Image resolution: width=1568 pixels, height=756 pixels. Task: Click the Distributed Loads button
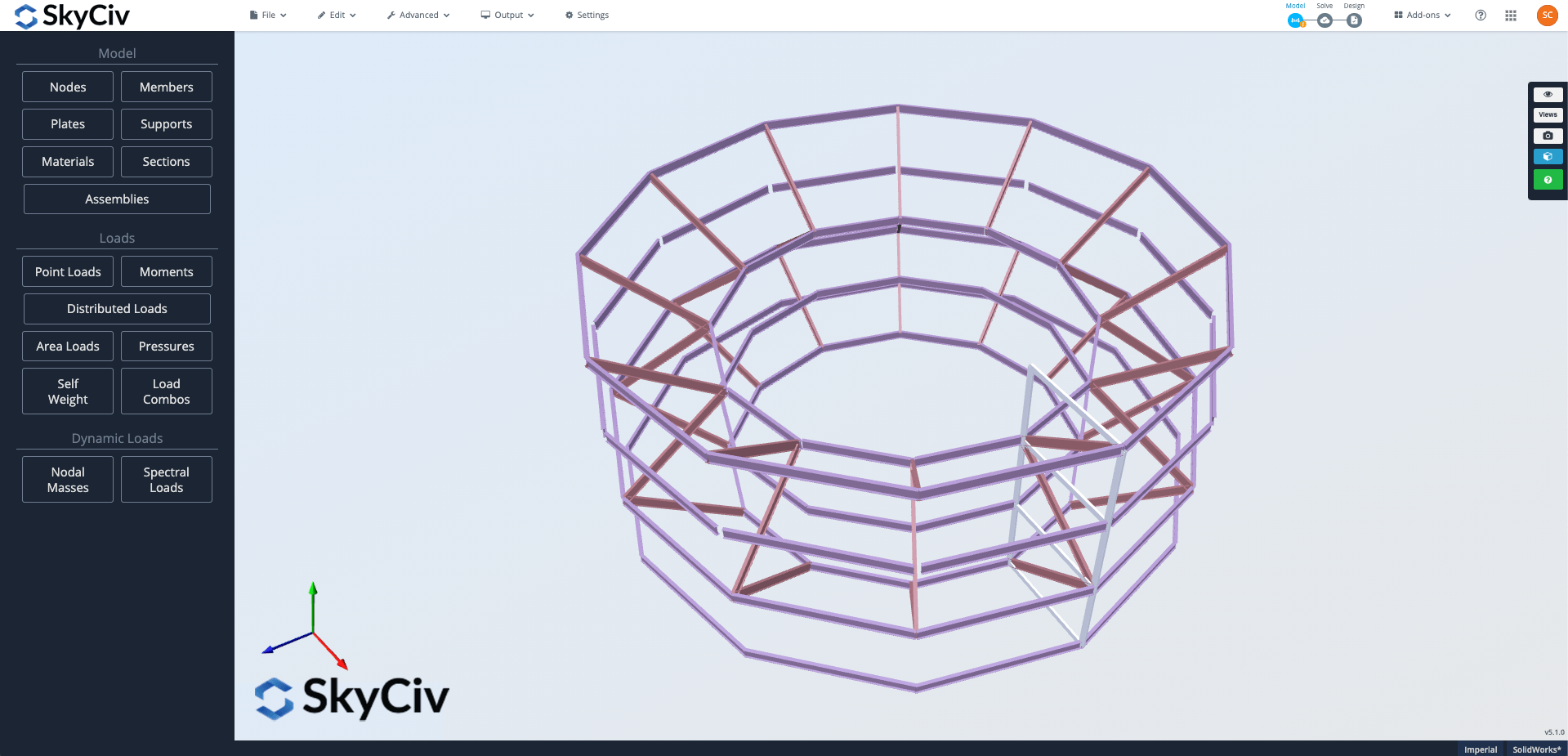pos(117,308)
